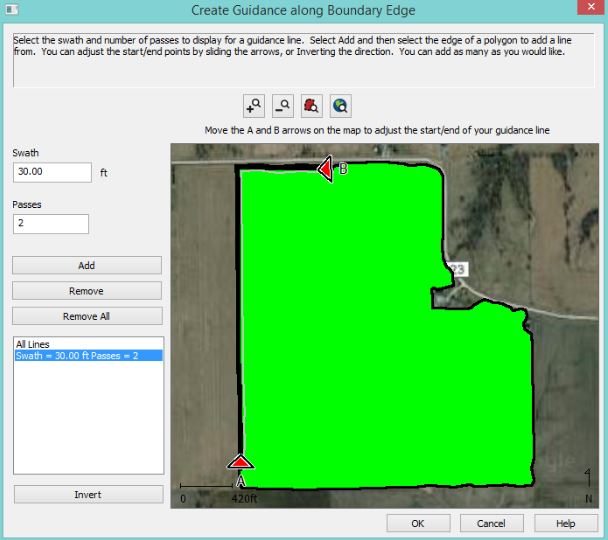
Task: Select the All Lines list entry
Action: pyautogui.click(x=33, y=344)
